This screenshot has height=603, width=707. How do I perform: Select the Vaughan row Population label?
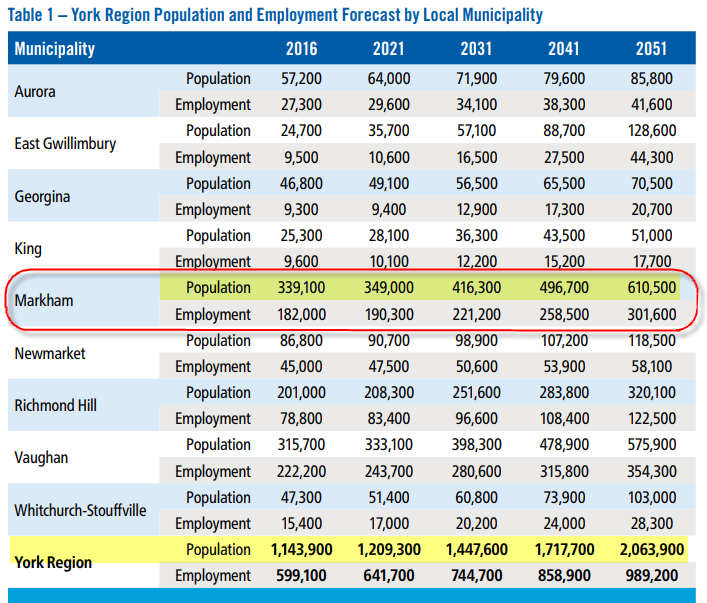218,445
